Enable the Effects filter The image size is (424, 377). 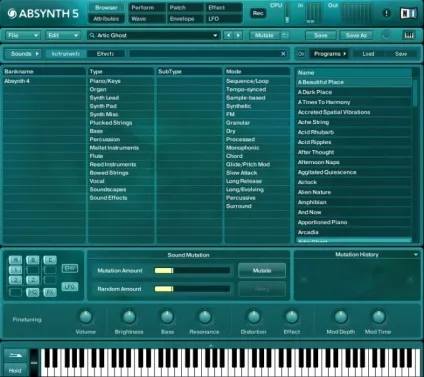(105, 54)
